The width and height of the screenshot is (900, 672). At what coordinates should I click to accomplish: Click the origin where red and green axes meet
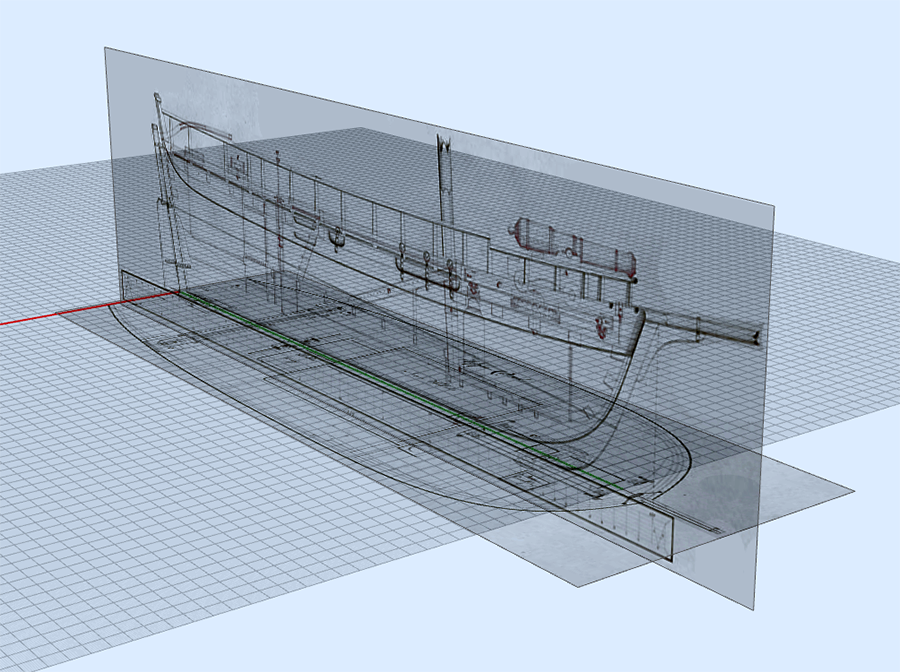click(180, 293)
